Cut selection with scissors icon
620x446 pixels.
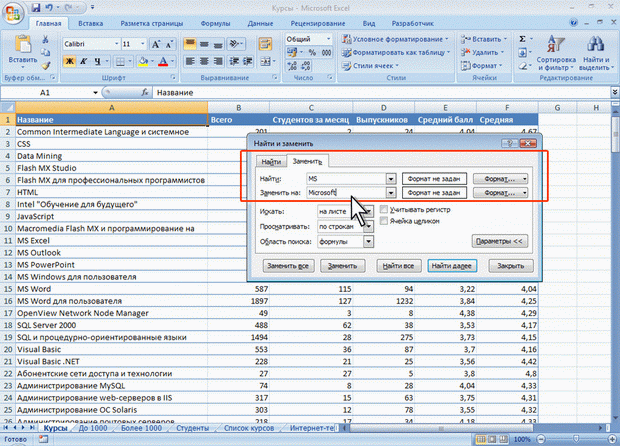pos(45,39)
